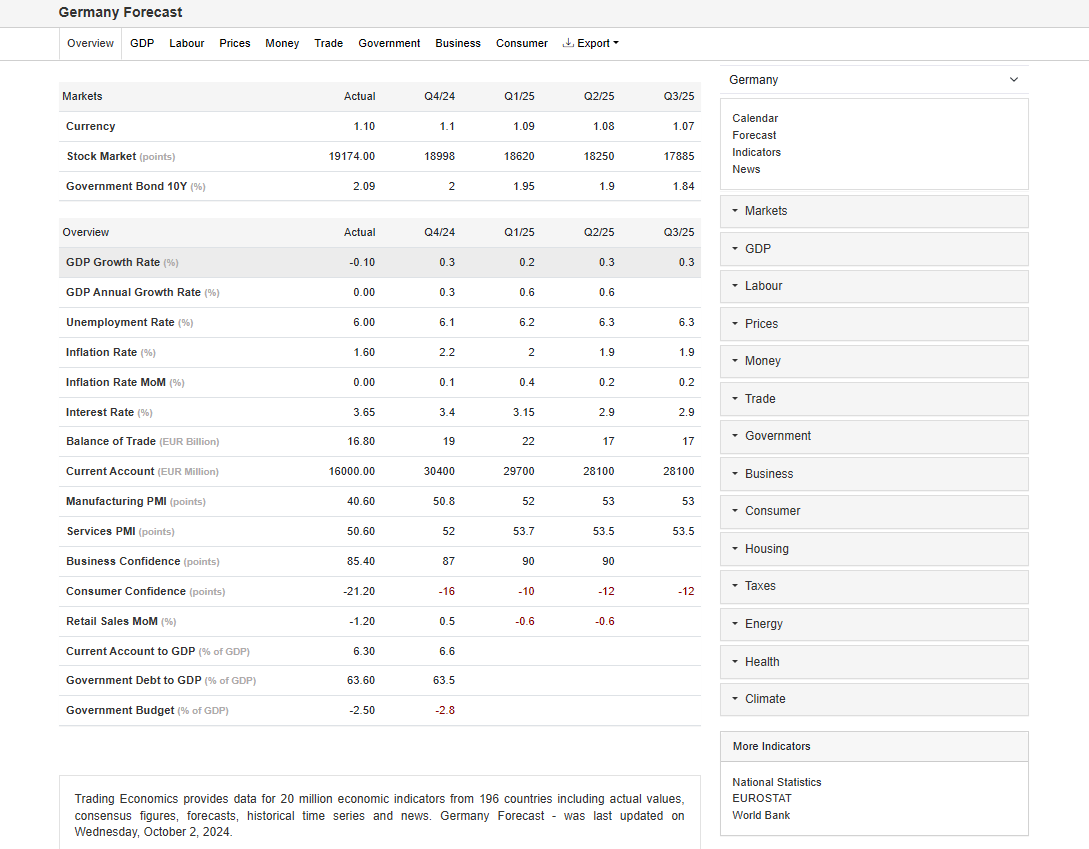Switch to the Prices tab

tap(235, 43)
